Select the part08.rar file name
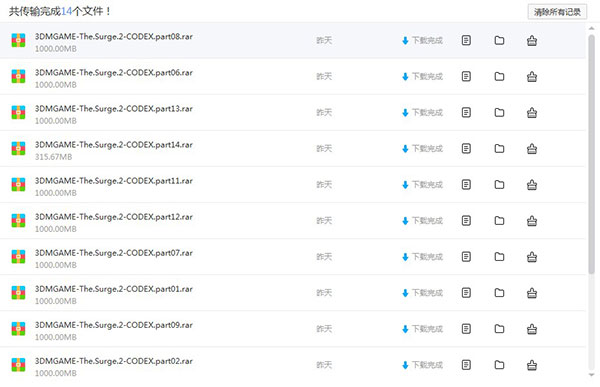This screenshot has height=387, width=600. (x=114, y=36)
